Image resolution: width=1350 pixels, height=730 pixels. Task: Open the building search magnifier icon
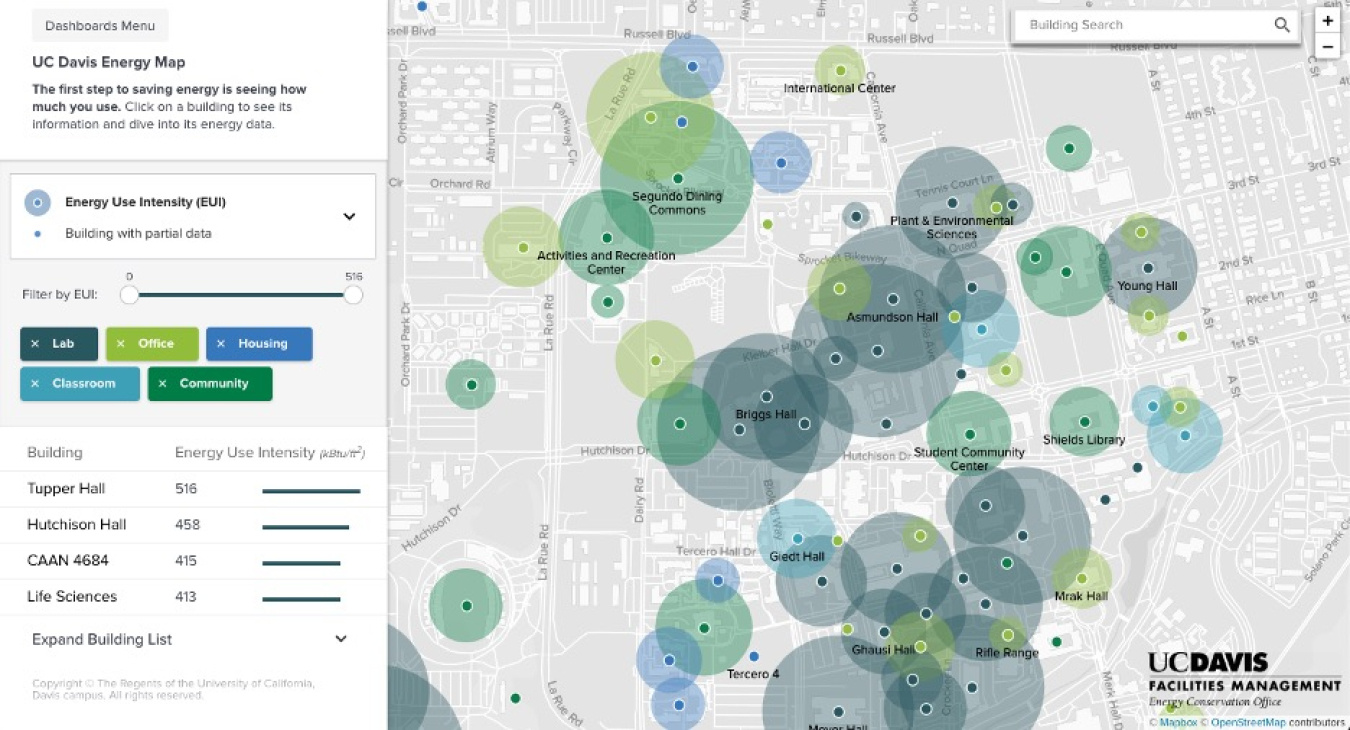pyautogui.click(x=1281, y=24)
